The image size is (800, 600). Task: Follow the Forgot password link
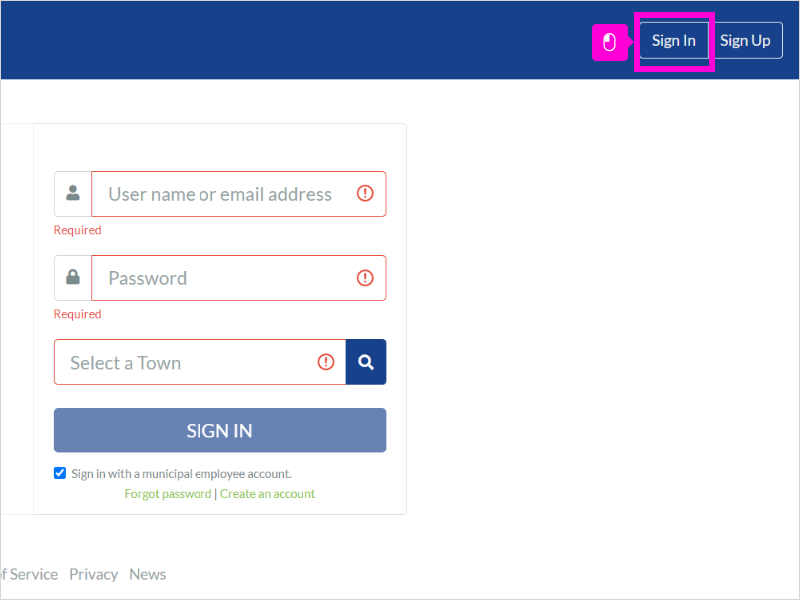pyautogui.click(x=168, y=494)
